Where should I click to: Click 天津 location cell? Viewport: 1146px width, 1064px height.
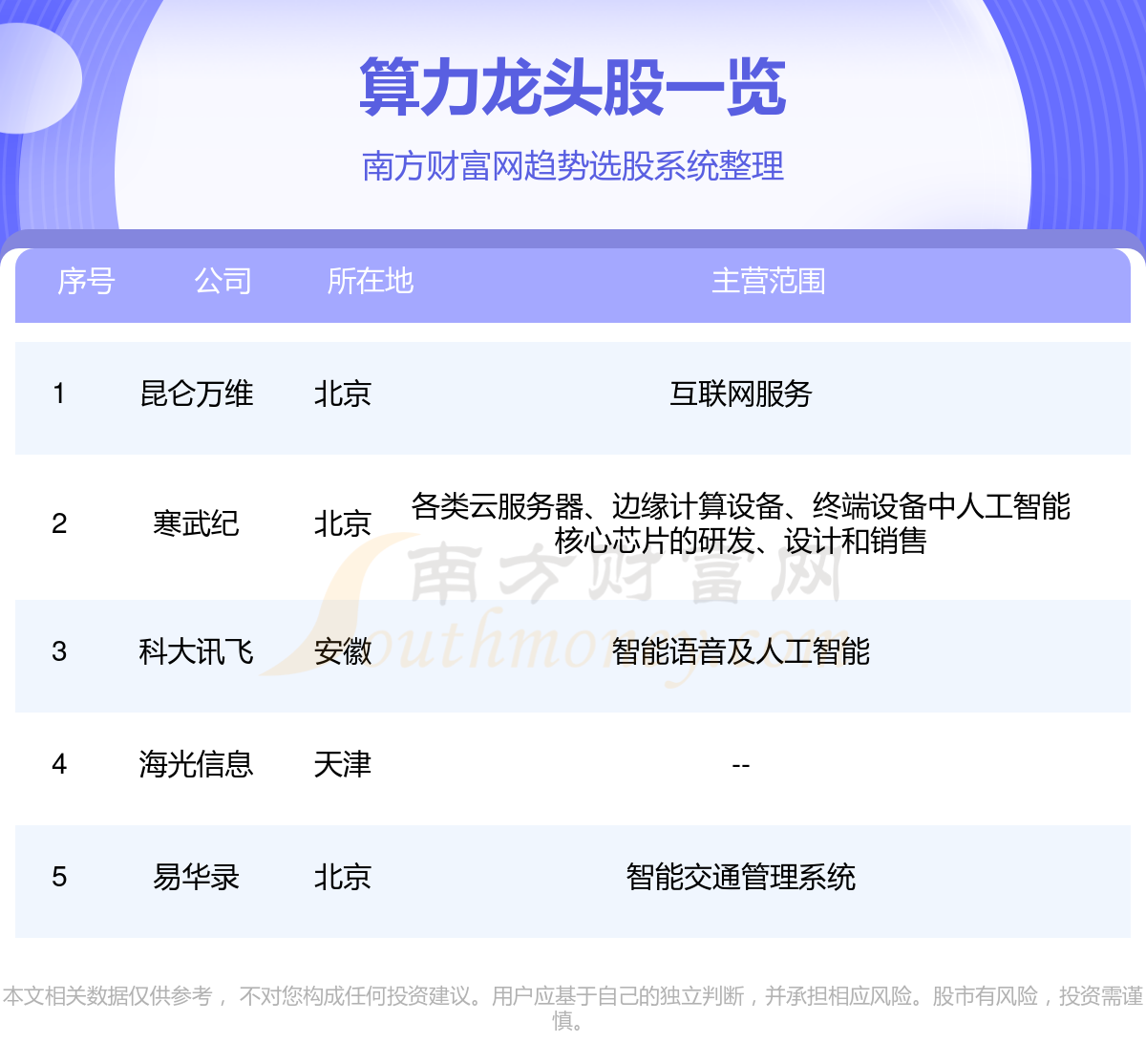tap(343, 764)
